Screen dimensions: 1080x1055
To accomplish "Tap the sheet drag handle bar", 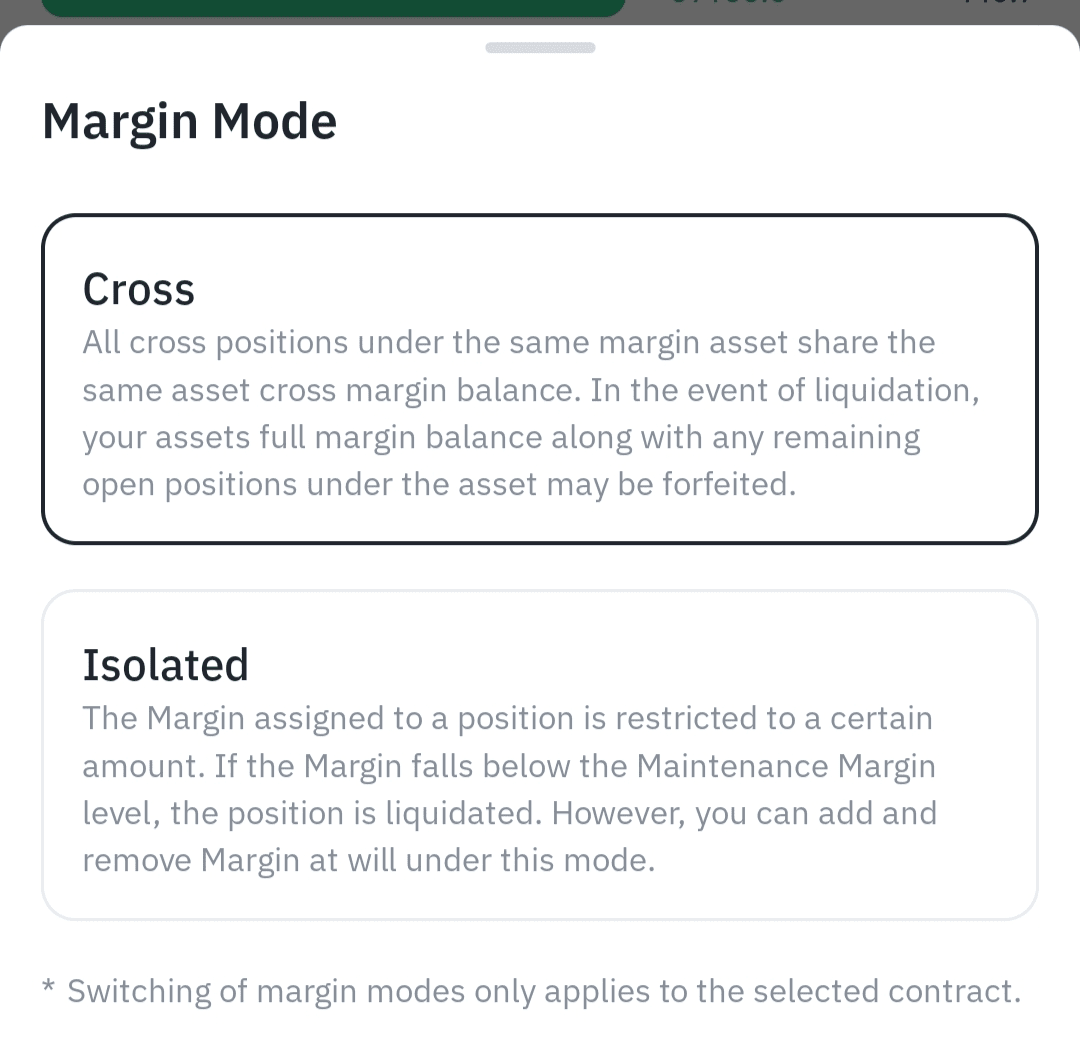I will (540, 47).
